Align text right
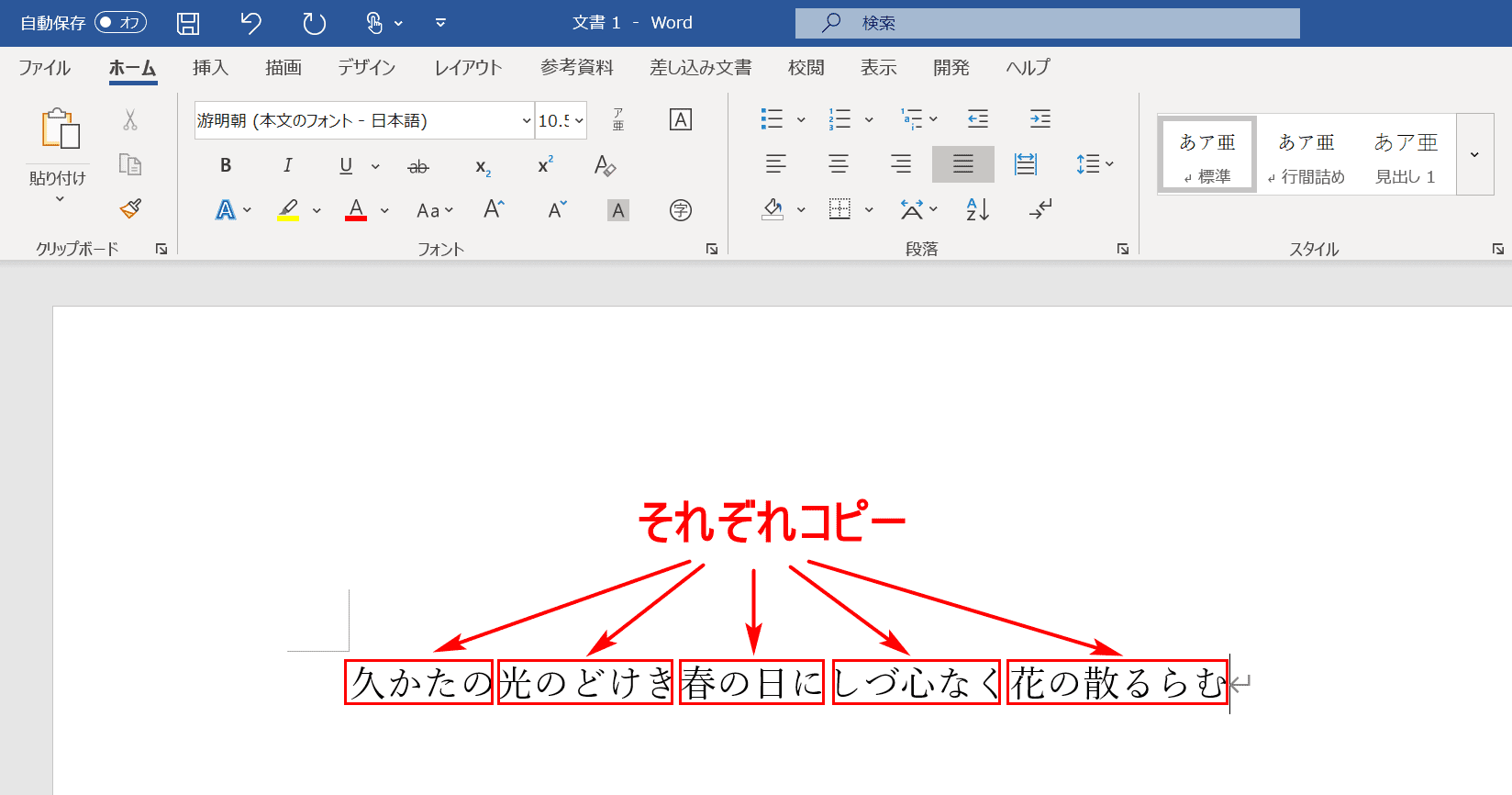1512x795 pixels. [901, 164]
